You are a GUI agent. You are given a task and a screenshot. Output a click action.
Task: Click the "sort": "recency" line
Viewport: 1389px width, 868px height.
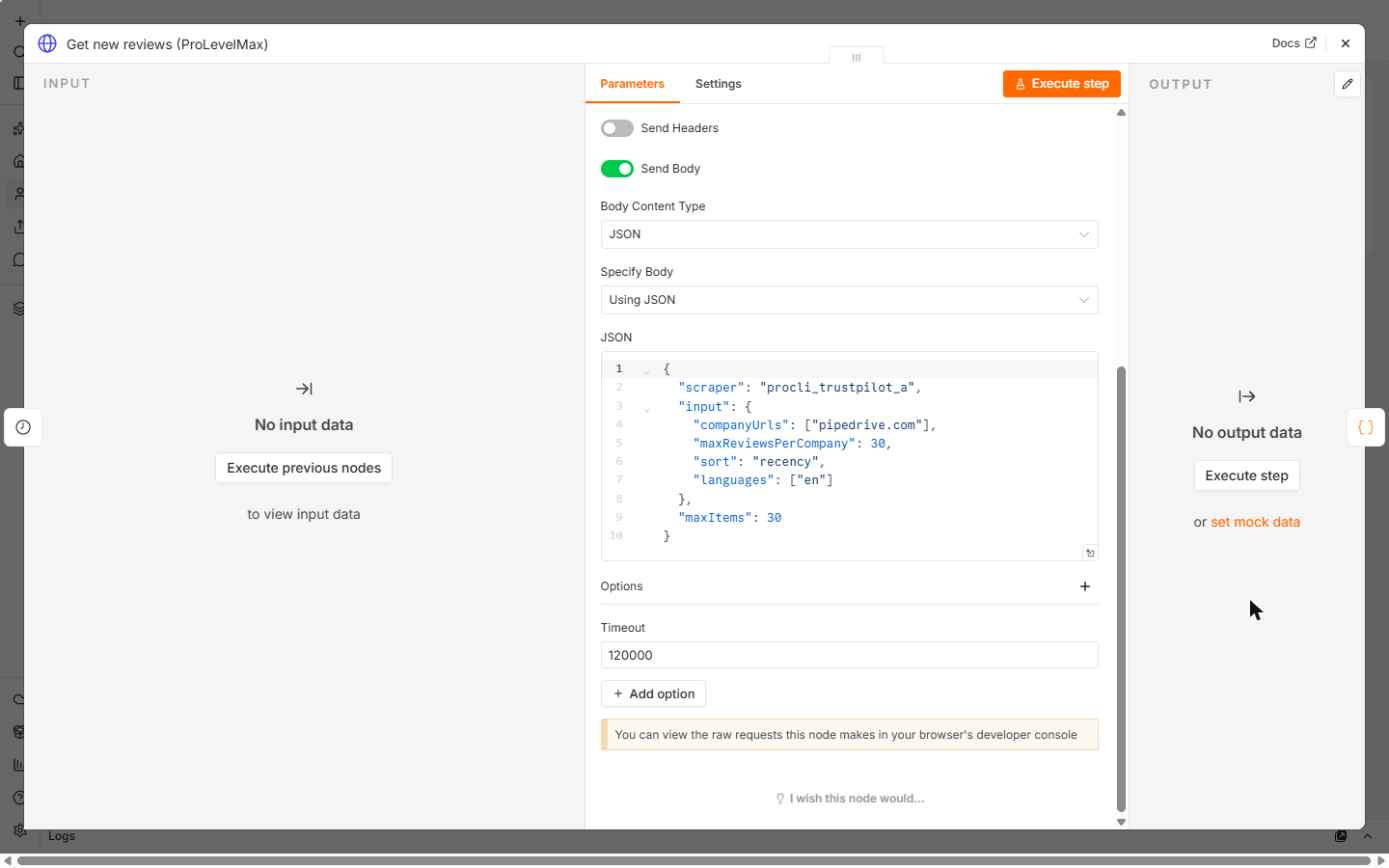point(759,462)
